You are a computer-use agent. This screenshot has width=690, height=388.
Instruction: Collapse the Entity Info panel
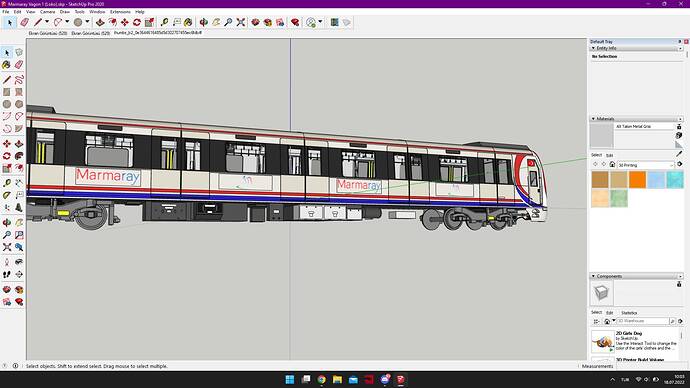(x=593, y=48)
